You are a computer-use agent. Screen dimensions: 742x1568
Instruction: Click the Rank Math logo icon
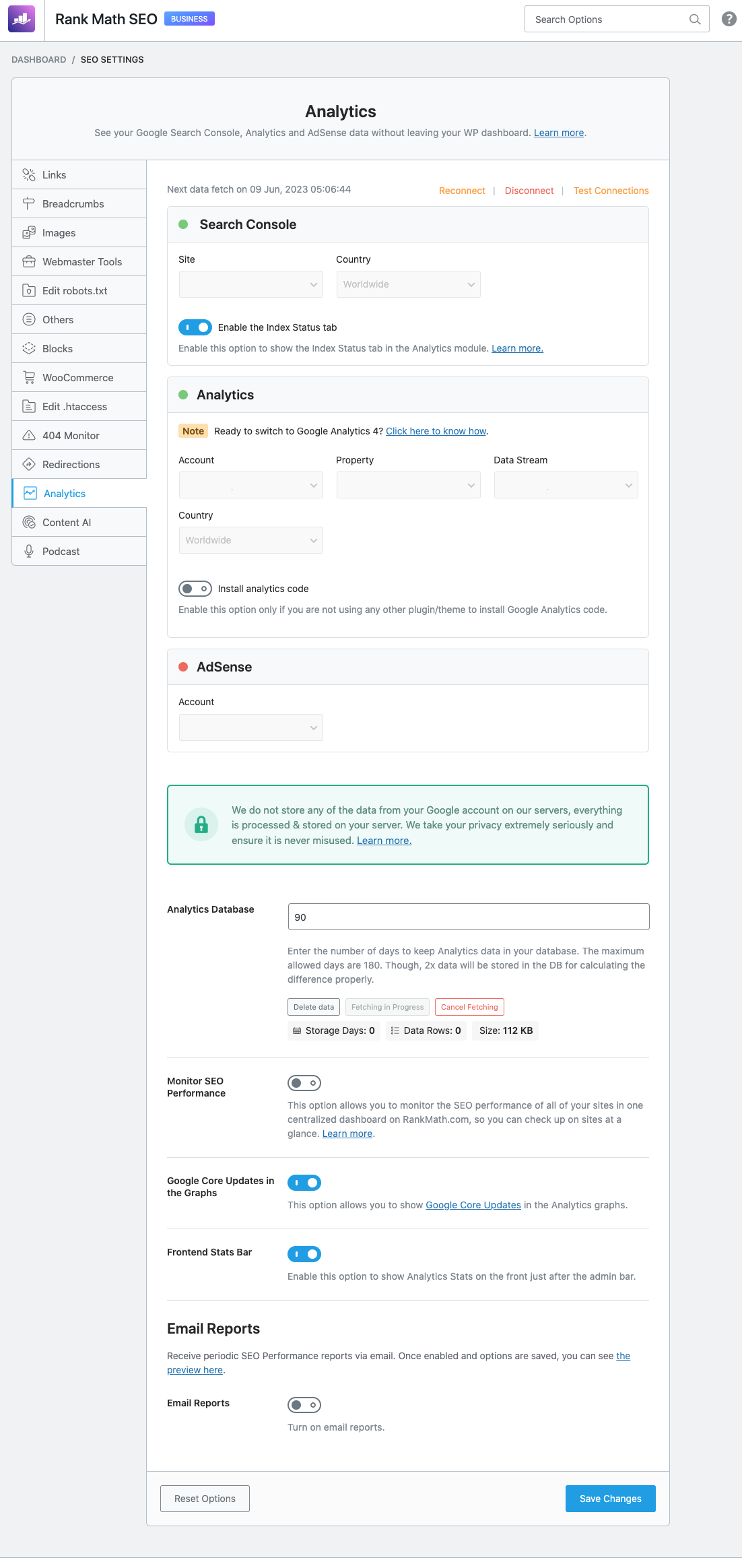(x=22, y=20)
